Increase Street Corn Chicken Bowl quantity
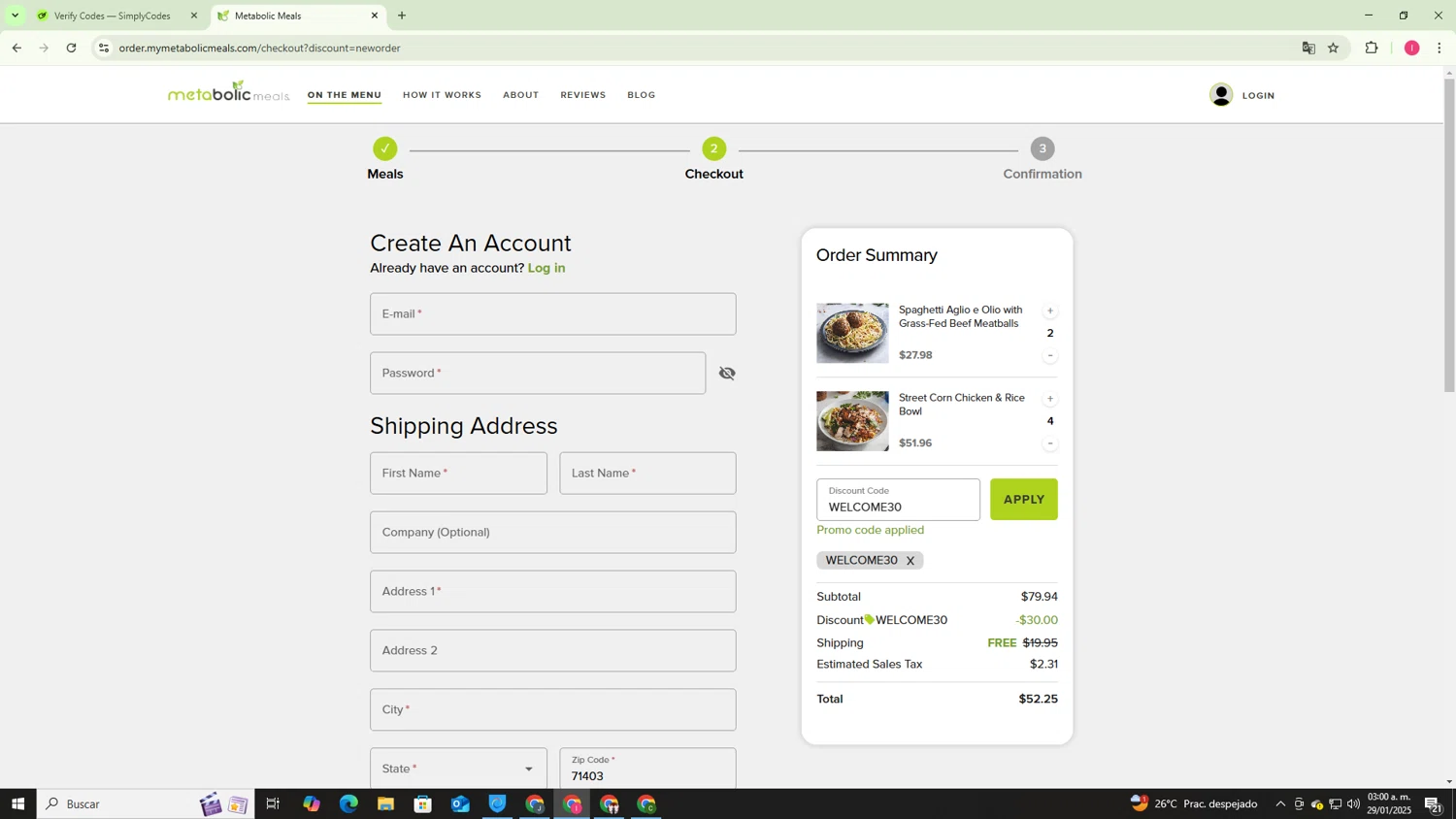1456x819 pixels. 1049,400
